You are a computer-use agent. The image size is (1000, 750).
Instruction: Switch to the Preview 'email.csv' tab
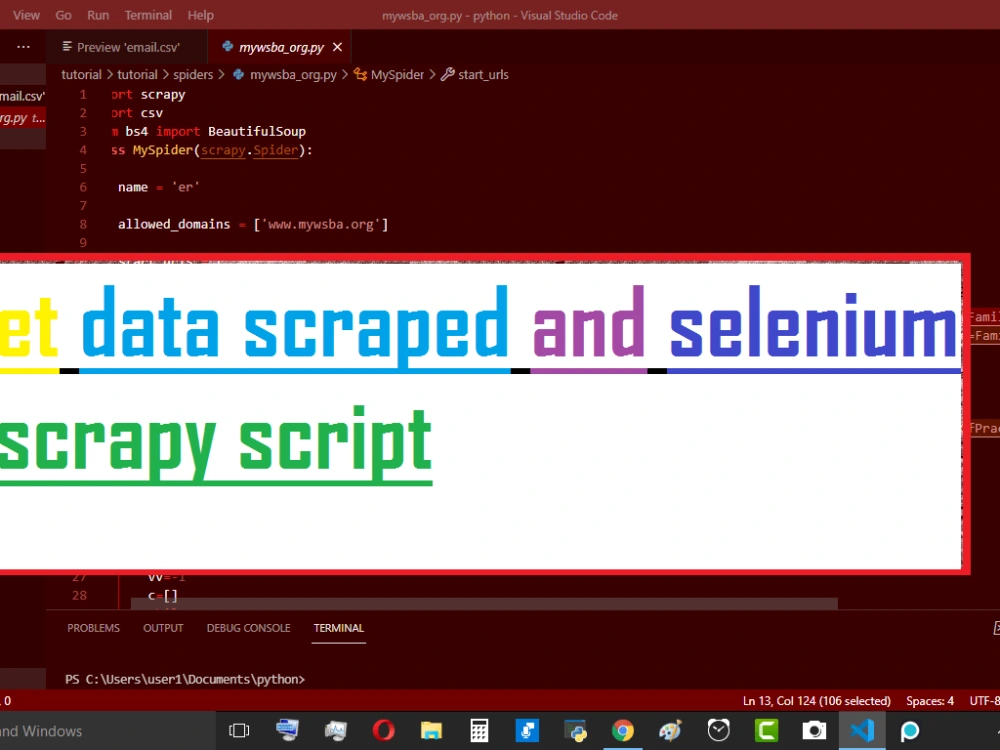tap(128, 47)
